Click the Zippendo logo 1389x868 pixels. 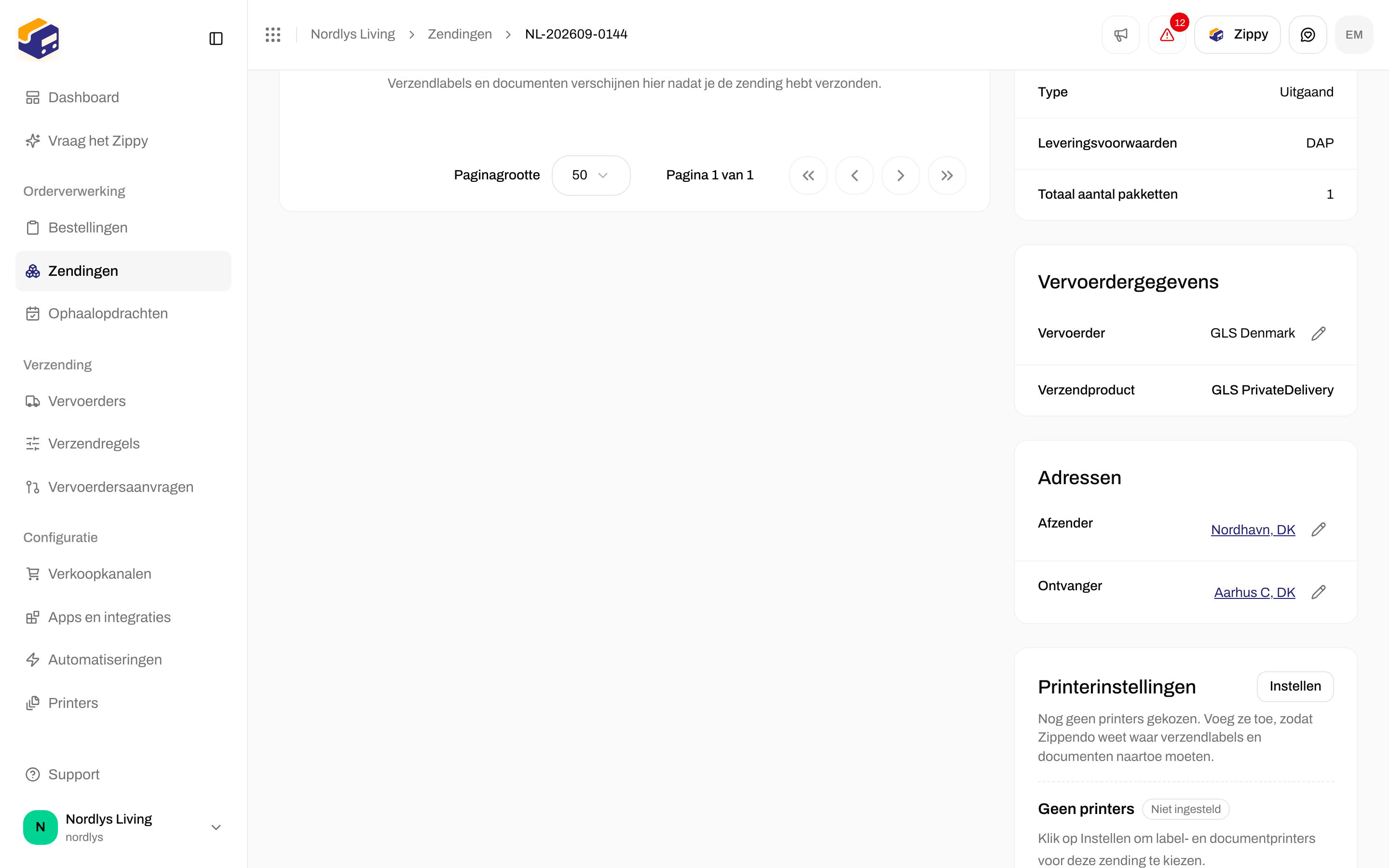39,39
